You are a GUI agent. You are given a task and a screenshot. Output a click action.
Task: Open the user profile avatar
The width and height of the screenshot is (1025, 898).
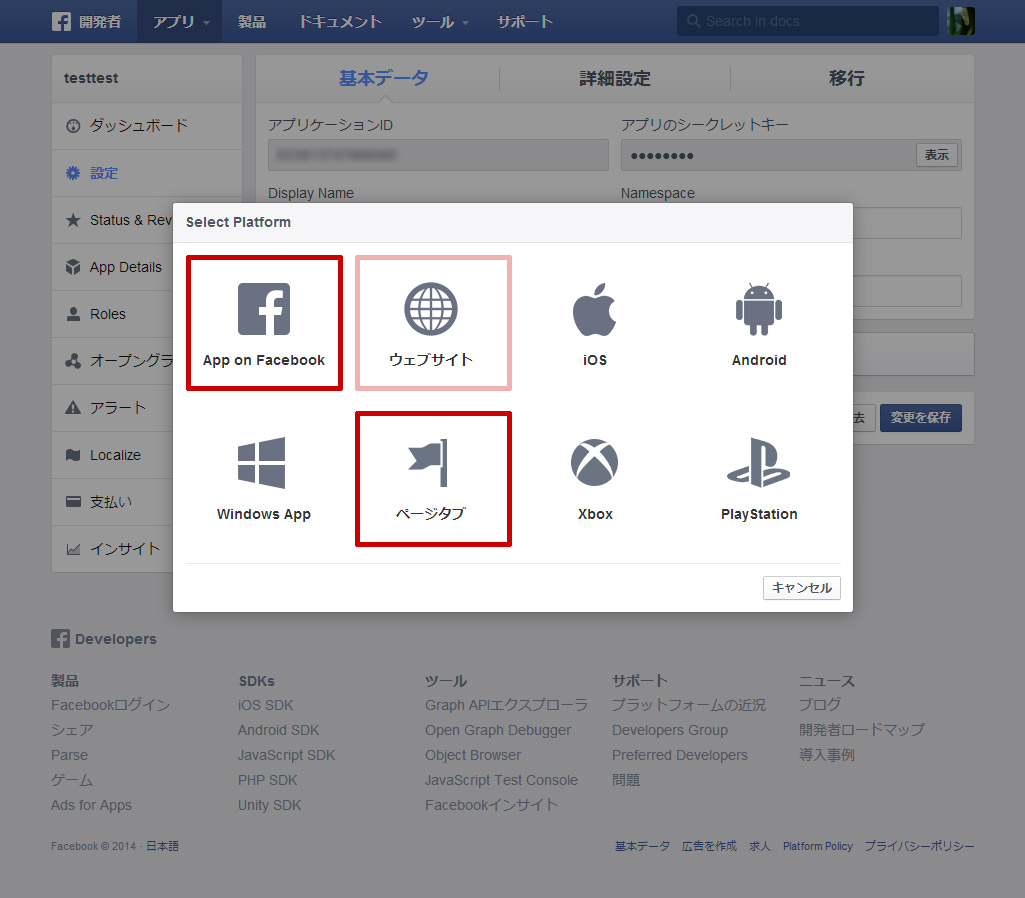click(961, 21)
